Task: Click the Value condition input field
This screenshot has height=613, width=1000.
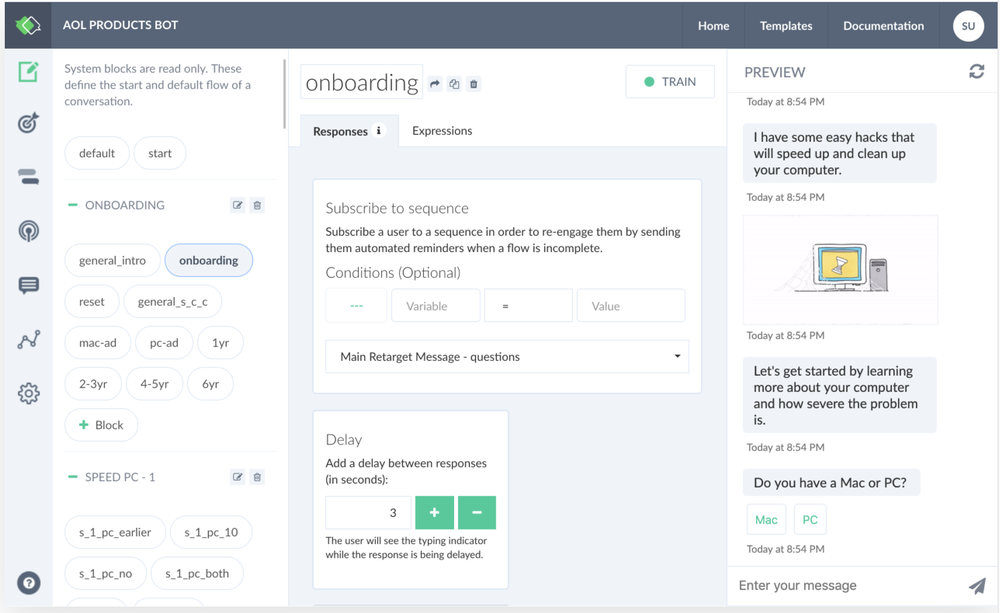Action: (x=631, y=306)
